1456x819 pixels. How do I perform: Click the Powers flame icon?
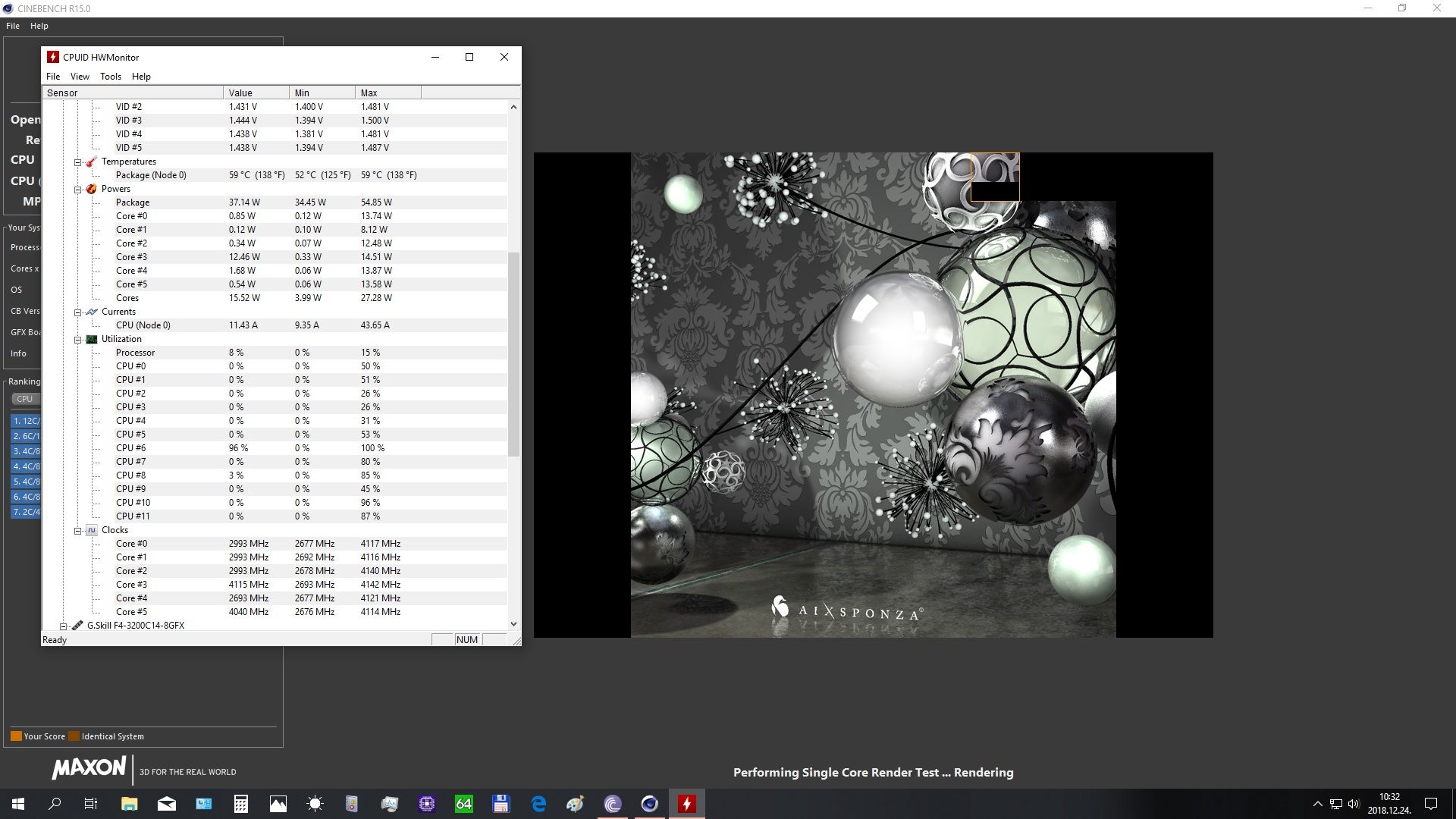[92, 189]
